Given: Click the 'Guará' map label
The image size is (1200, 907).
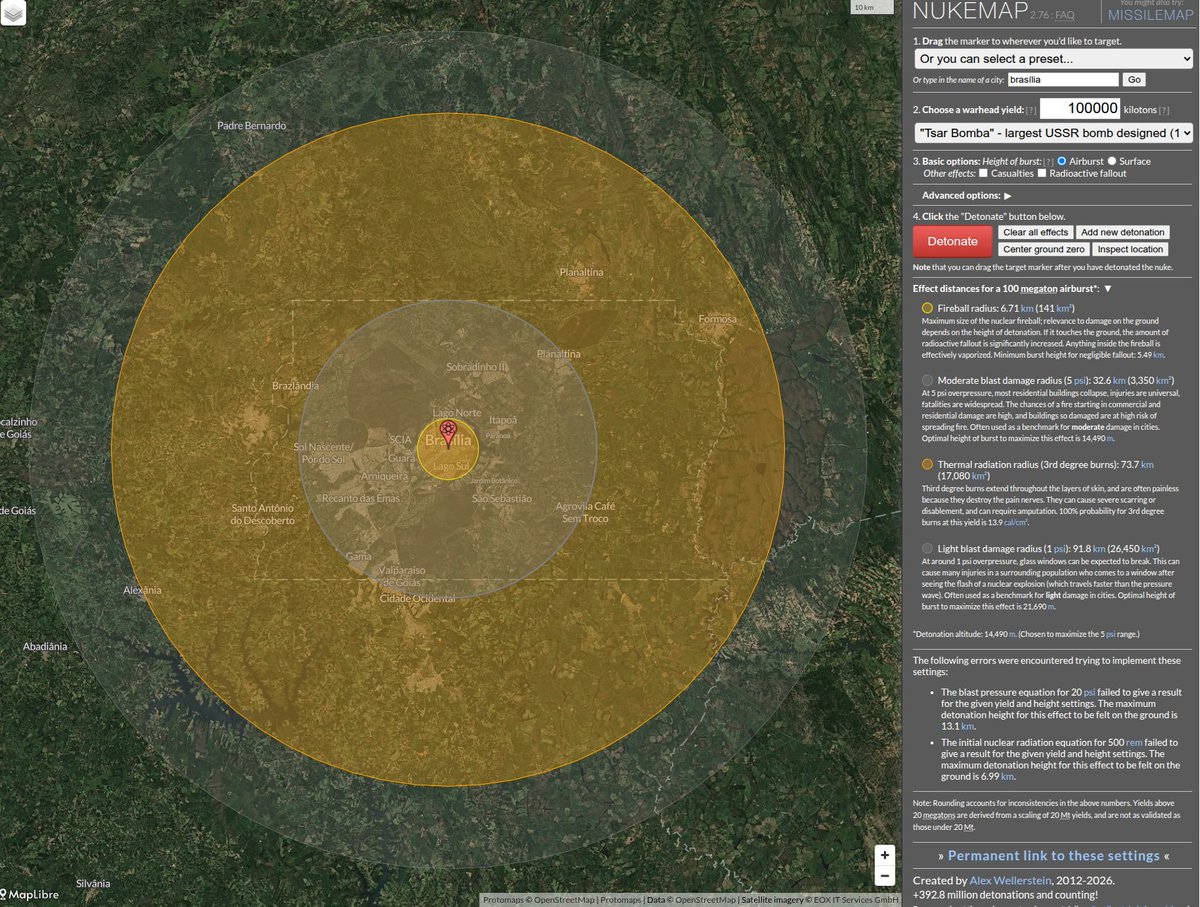Looking at the screenshot, I should (x=402, y=457).
